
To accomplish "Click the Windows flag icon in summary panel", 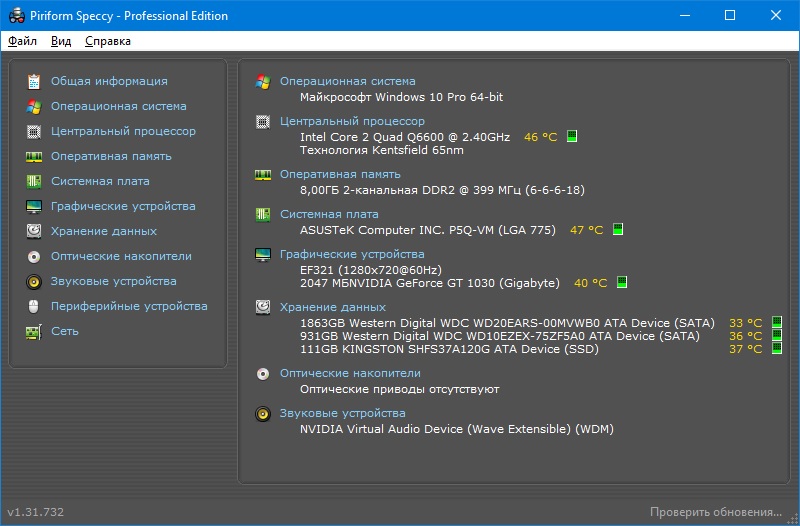I will coord(263,82).
